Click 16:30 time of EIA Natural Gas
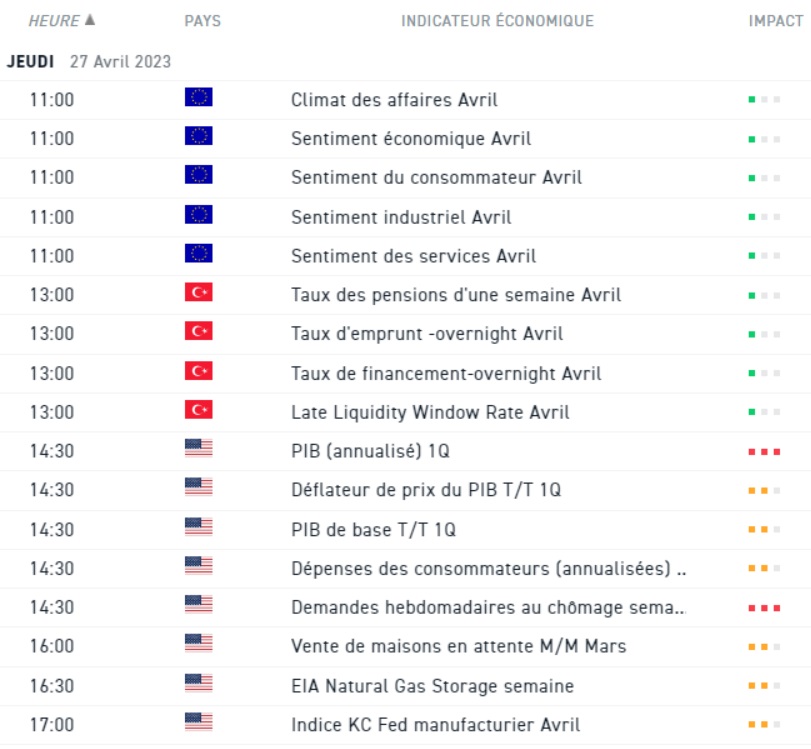This screenshot has height=749, width=811. (51, 686)
